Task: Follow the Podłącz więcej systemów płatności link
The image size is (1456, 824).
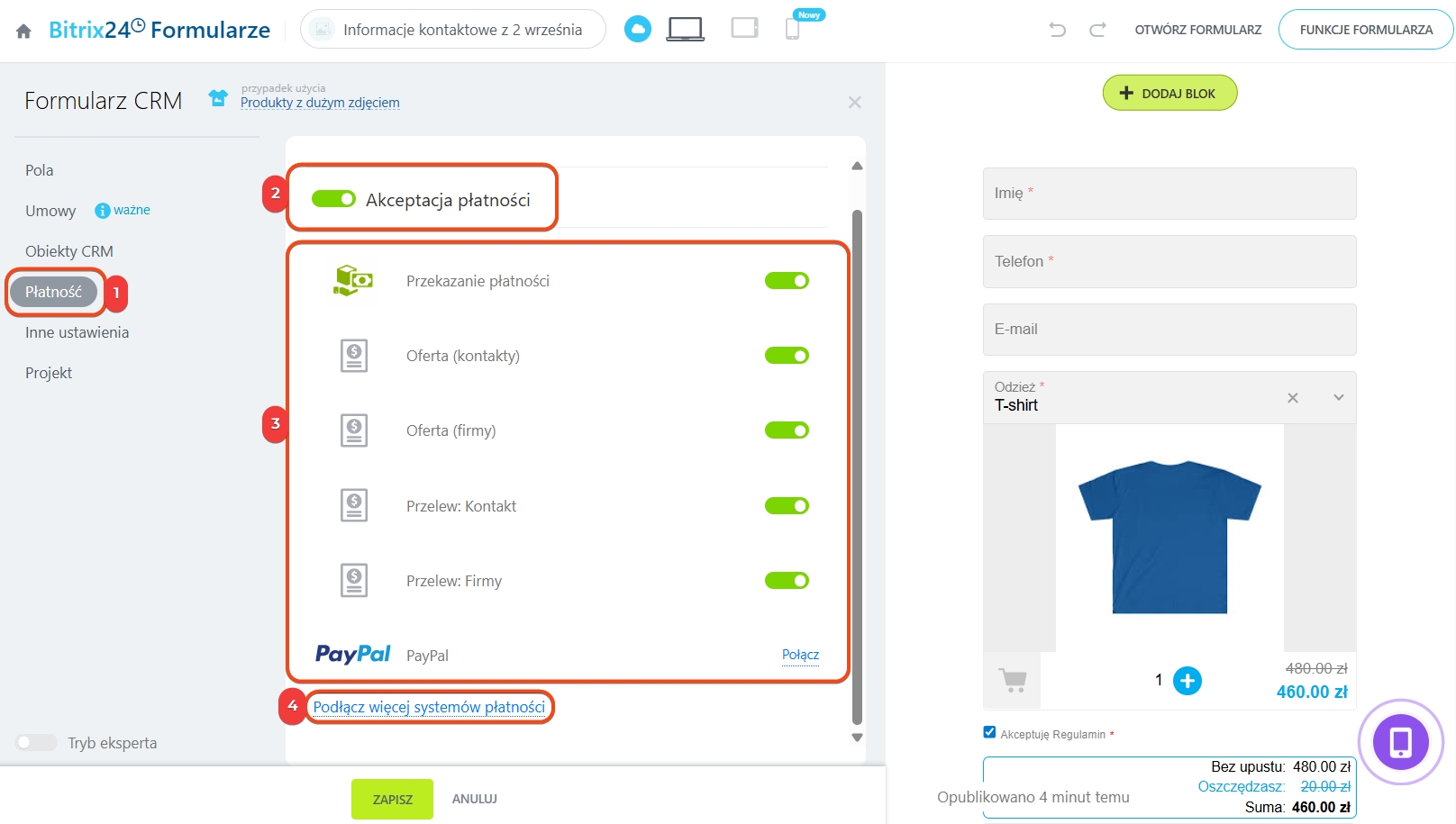Action: [x=429, y=707]
